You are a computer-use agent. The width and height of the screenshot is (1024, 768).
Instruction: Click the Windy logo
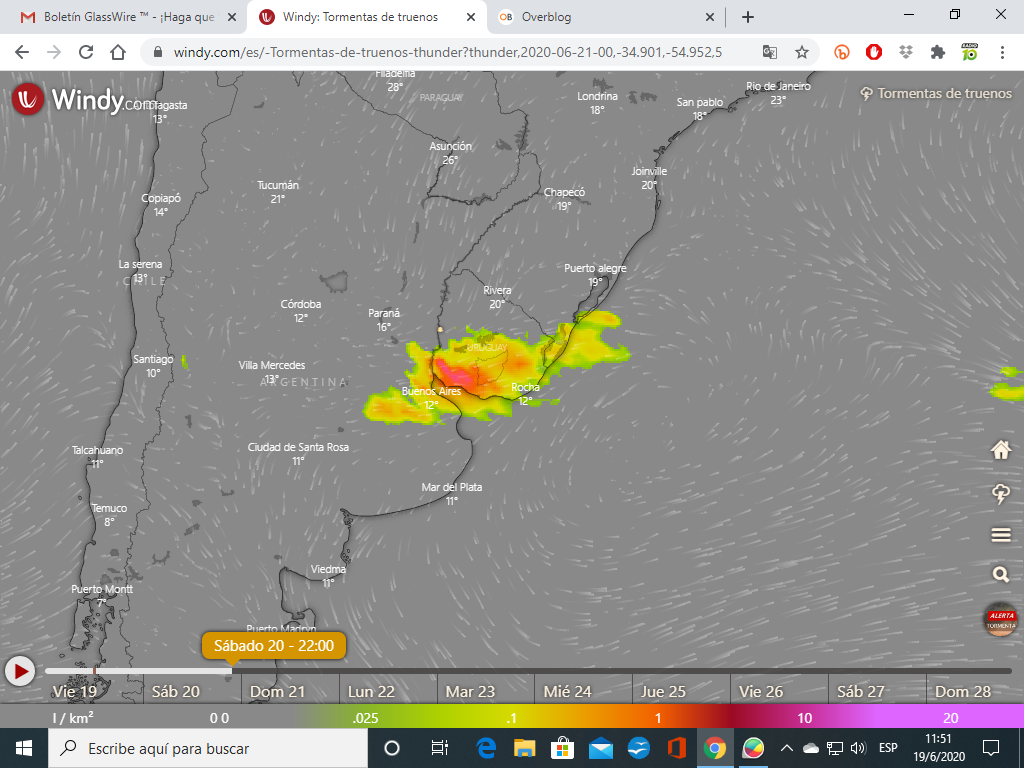point(85,100)
